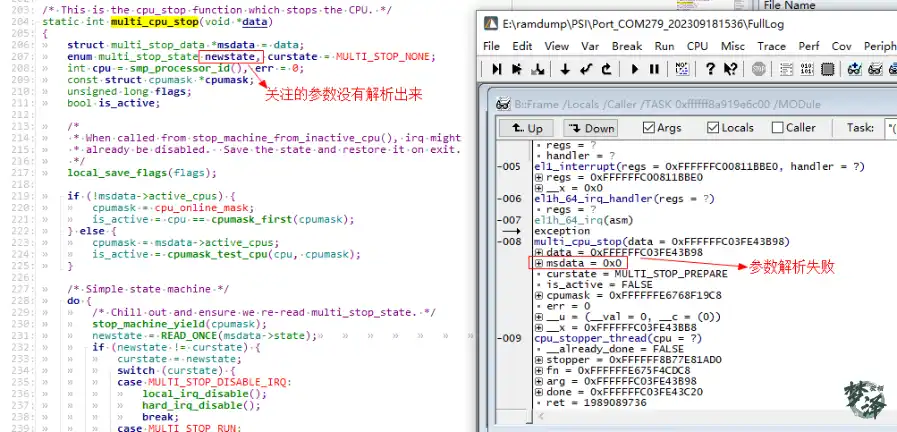The image size is (897, 432).
Task: Open the Misc menu
Action: tap(733, 46)
